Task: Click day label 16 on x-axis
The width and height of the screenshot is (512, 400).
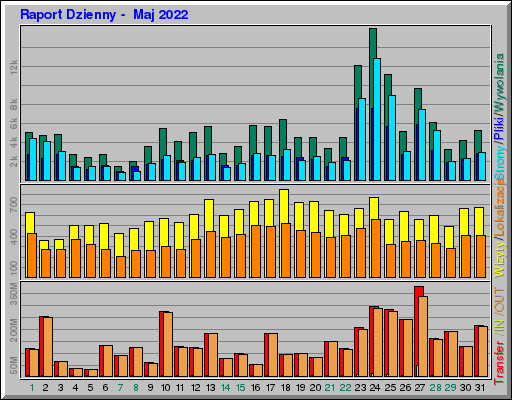Action: coord(255,388)
